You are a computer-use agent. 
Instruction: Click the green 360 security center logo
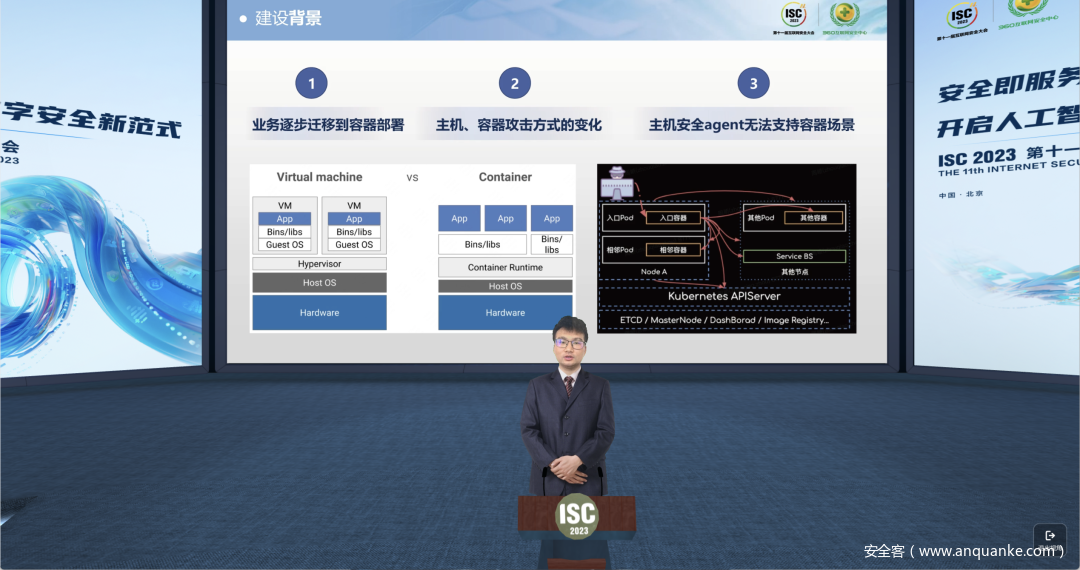pyautogui.click(x=845, y=15)
